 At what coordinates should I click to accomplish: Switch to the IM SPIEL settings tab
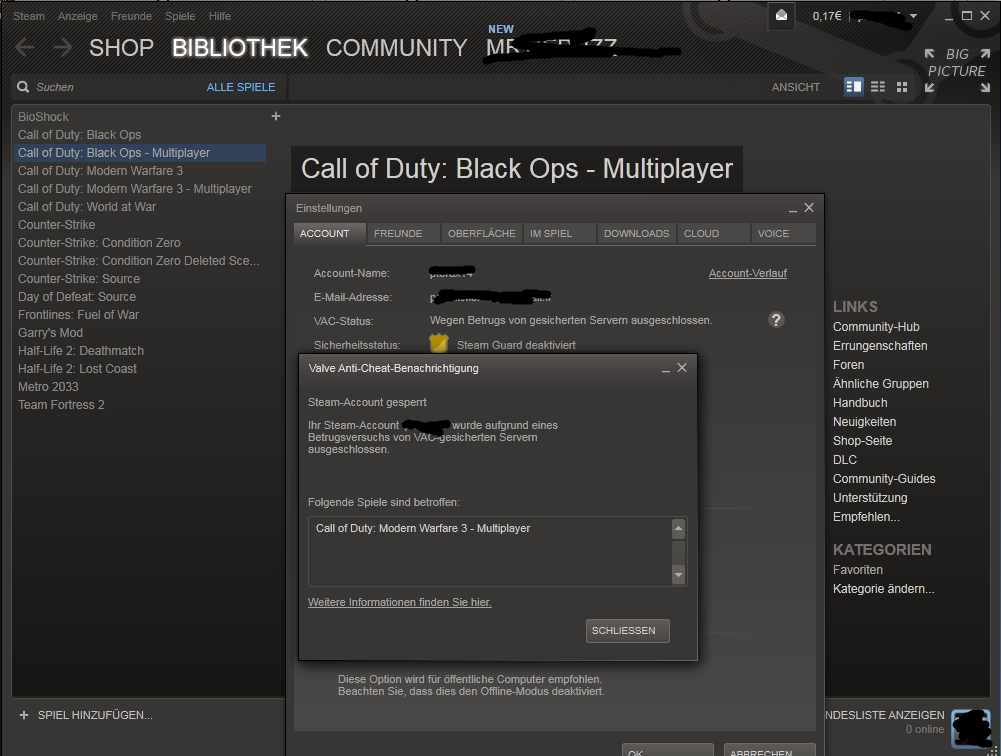pyautogui.click(x=559, y=234)
